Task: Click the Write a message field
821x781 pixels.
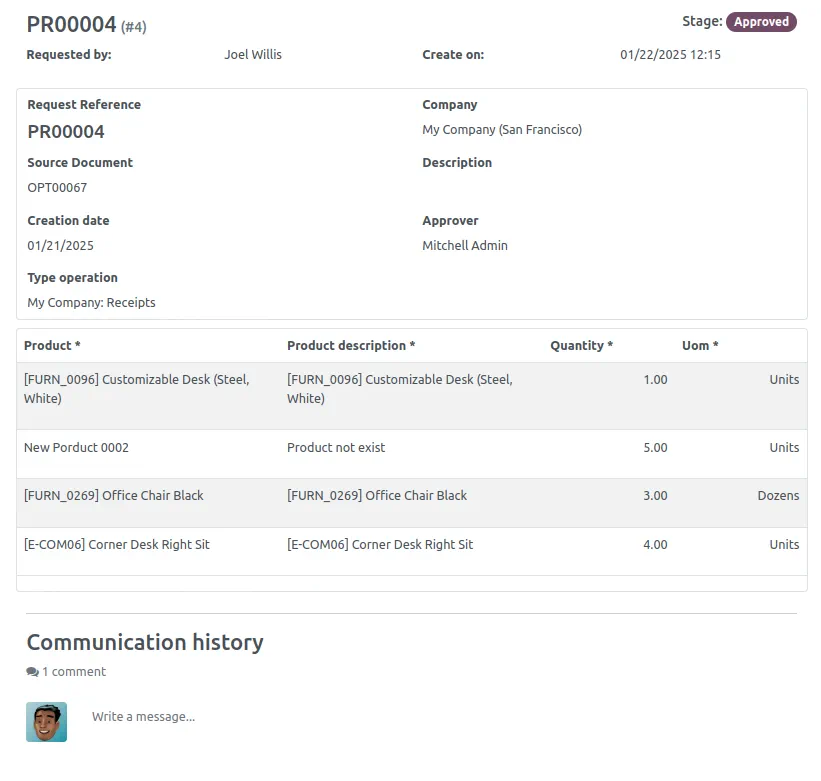Action: pos(143,716)
